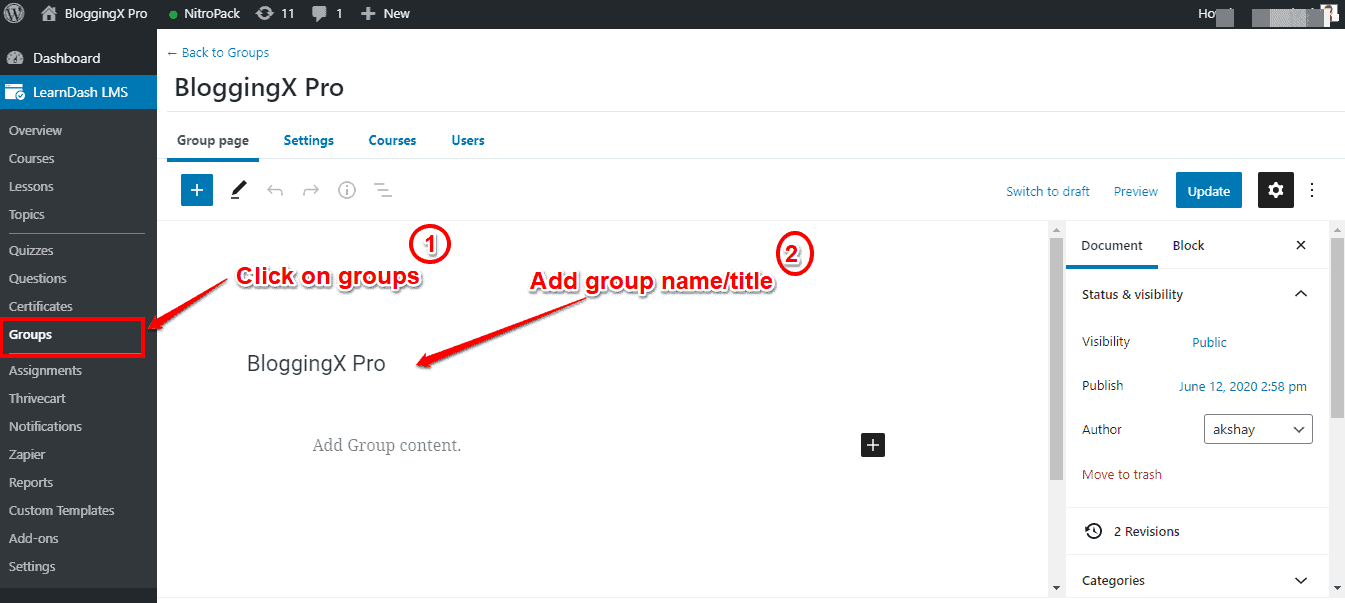Close the settings sidebar with X
1345x603 pixels.
[x=1301, y=245]
